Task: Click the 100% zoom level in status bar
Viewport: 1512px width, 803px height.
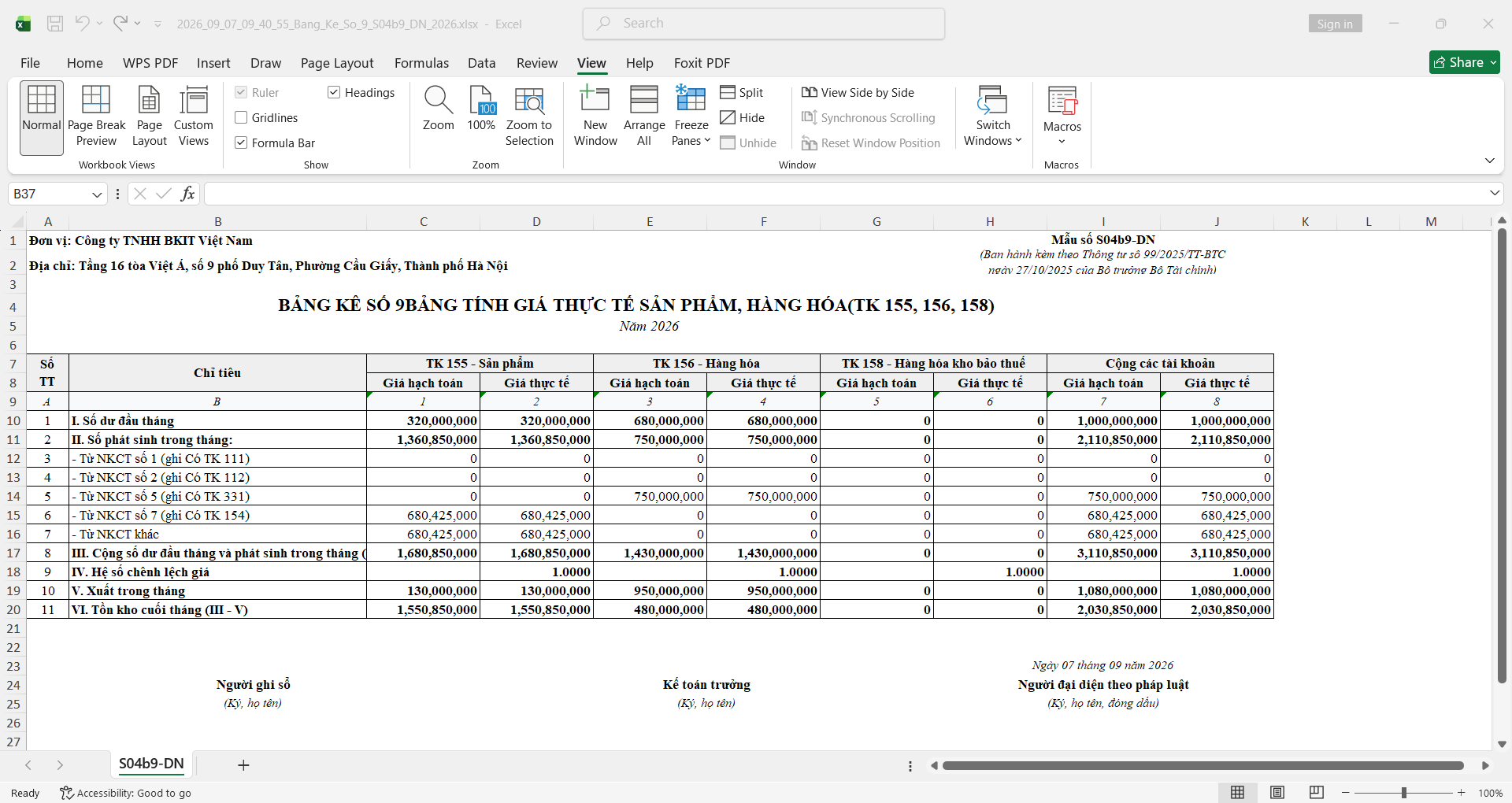Action: point(1490,793)
